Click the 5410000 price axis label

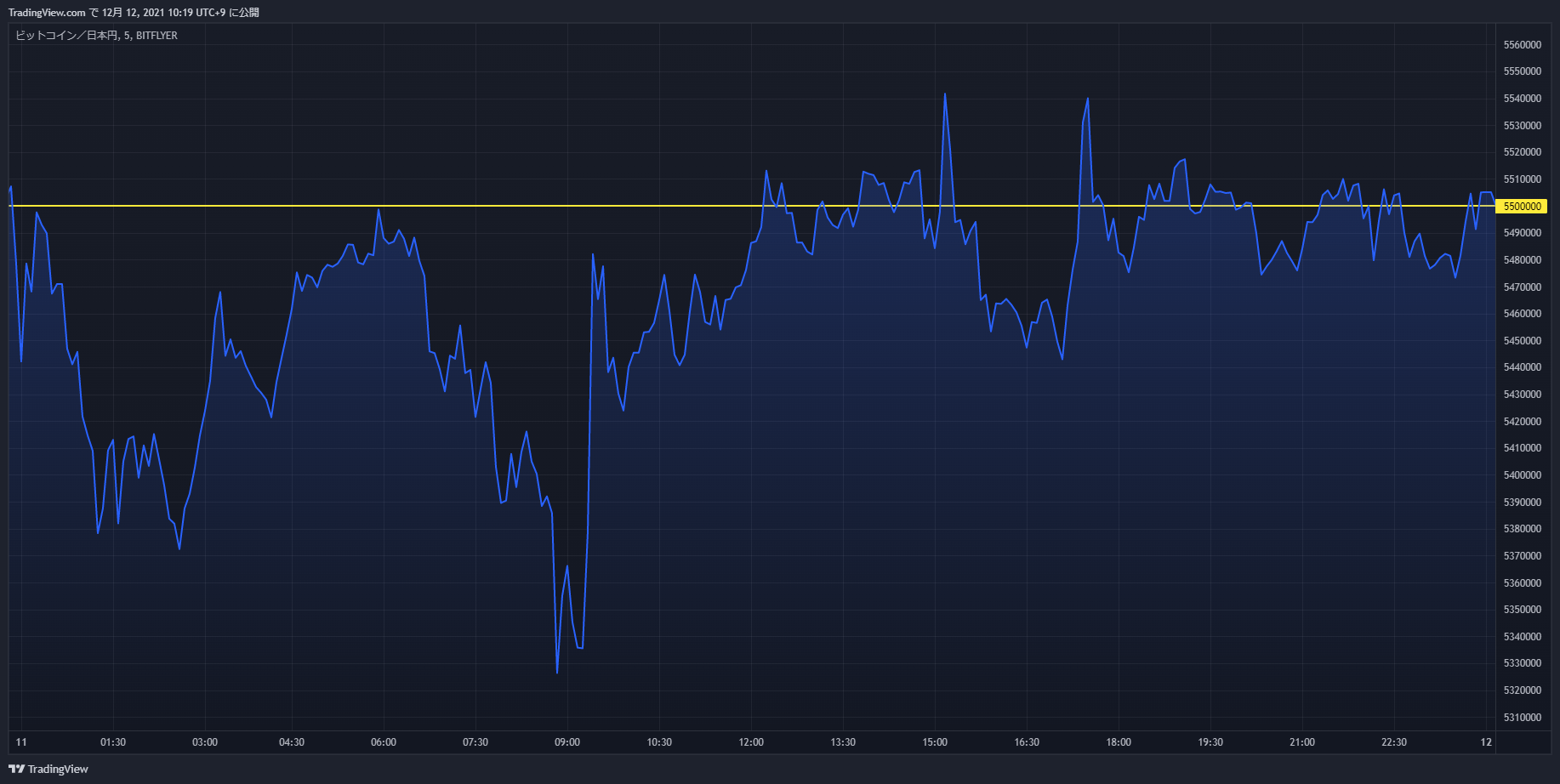tap(1523, 448)
